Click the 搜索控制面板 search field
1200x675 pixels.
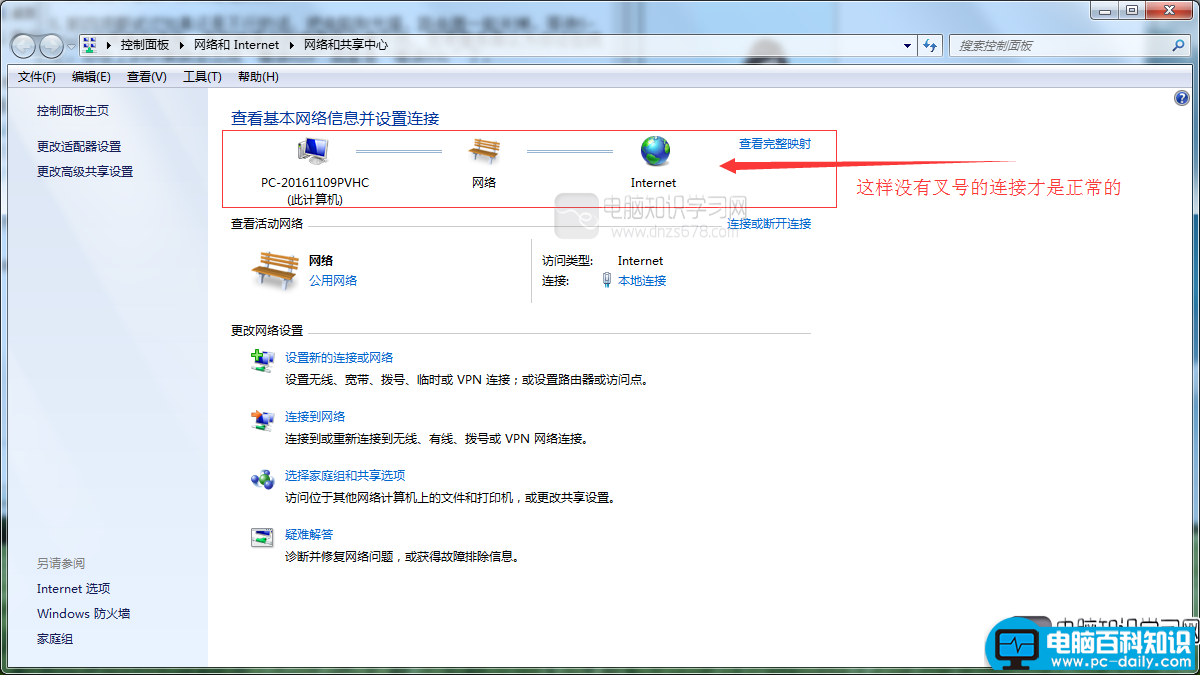[1067, 46]
